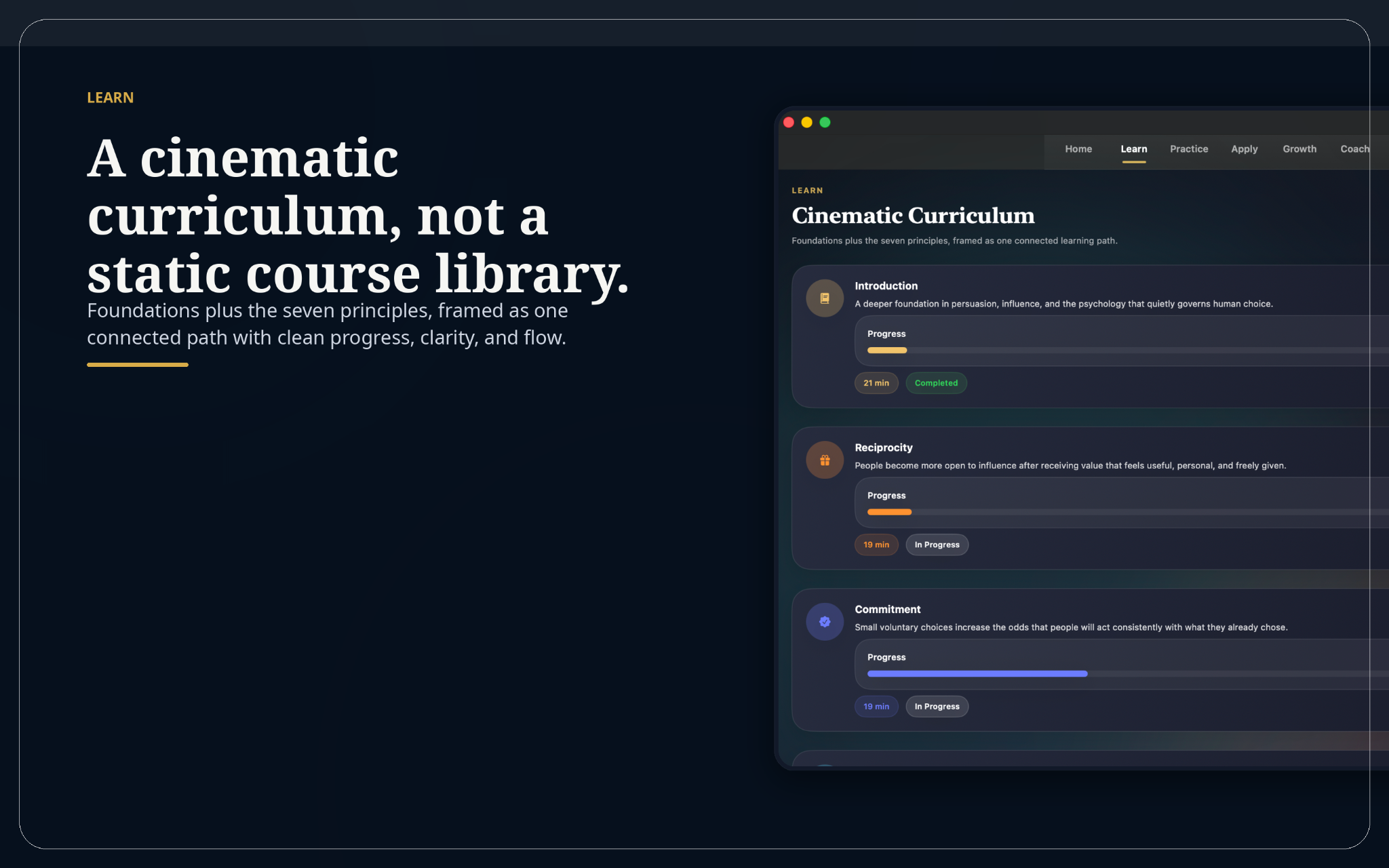Click the book icon on the Introduction card

click(824, 298)
